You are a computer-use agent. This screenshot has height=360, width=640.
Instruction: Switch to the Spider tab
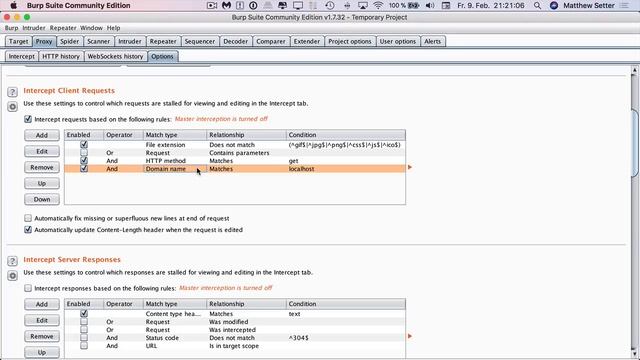click(69, 41)
